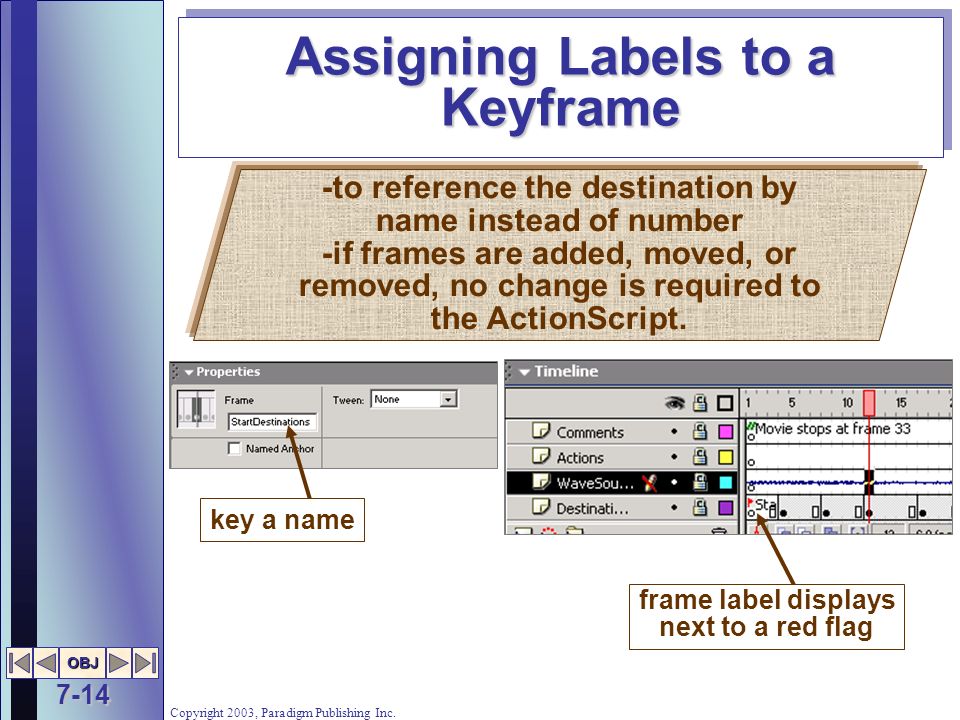960x720 pixels.
Task: Click the copyright Paradigm Publishing text
Action: [x=283, y=713]
